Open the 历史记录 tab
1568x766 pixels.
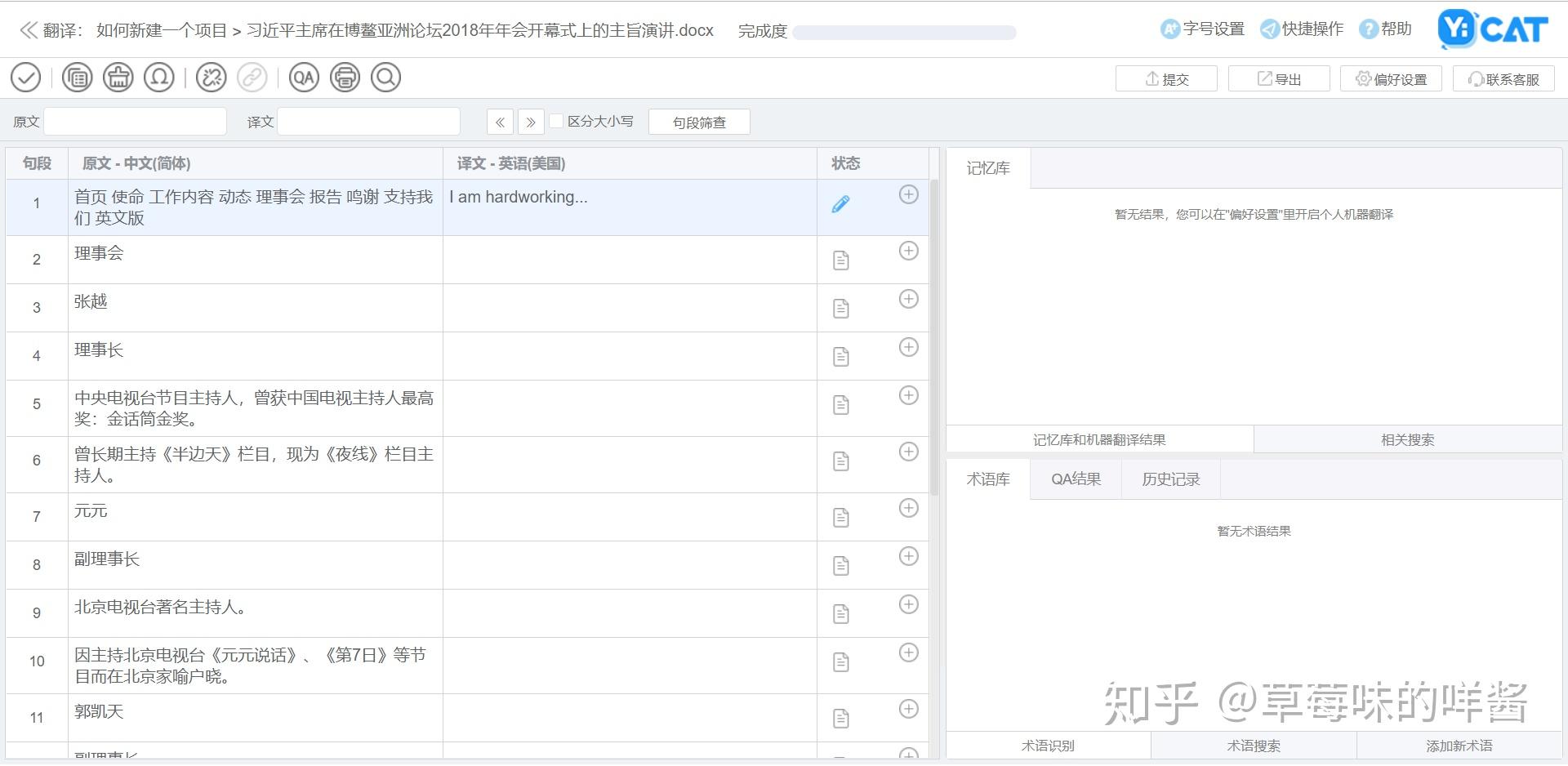click(1169, 479)
